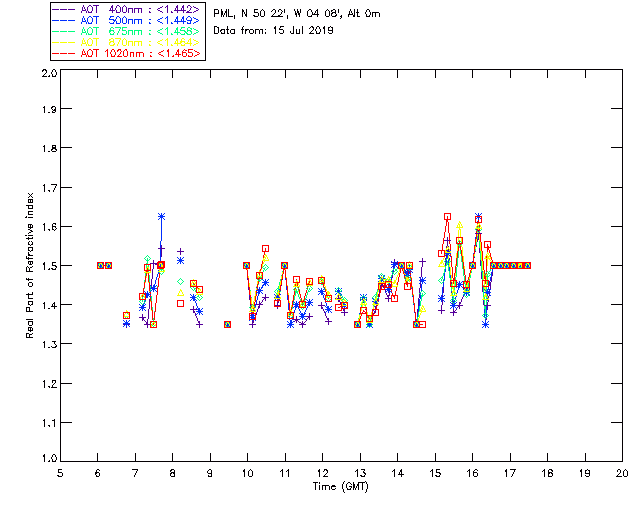Image resolution: width=640 pixels, height=512 pixels.
Task: Click the x-axis tick label 11
Action: [285, 473]
